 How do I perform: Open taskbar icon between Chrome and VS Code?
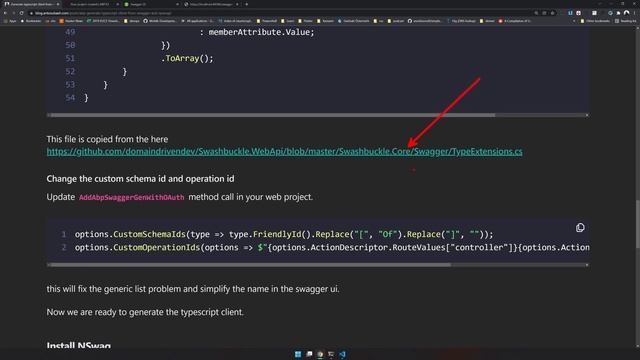pos(331,354)
